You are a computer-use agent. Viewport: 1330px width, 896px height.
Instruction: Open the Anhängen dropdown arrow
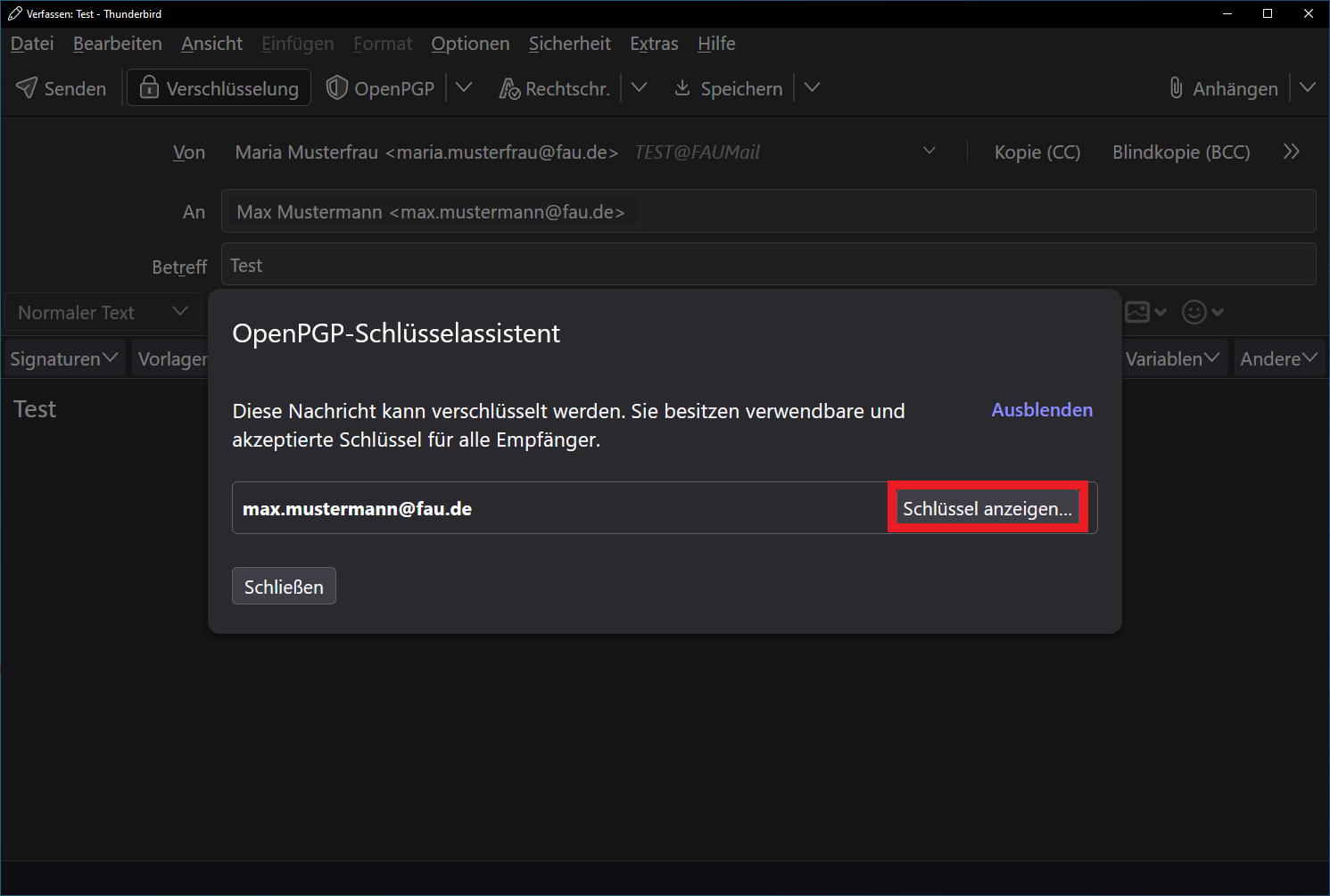[x=1308, y=88]
